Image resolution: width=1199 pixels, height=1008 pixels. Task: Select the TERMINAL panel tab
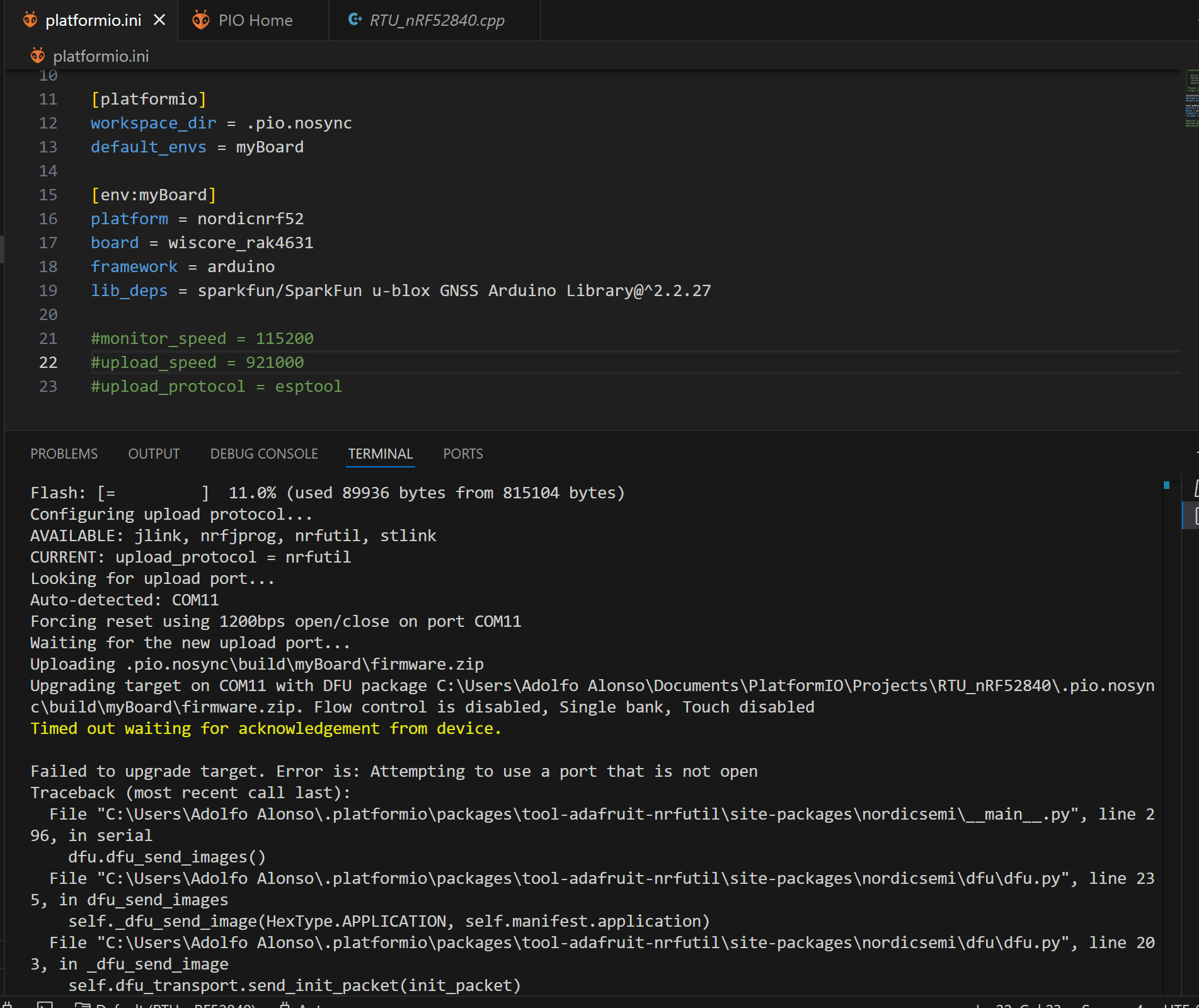tap(380, 454)
